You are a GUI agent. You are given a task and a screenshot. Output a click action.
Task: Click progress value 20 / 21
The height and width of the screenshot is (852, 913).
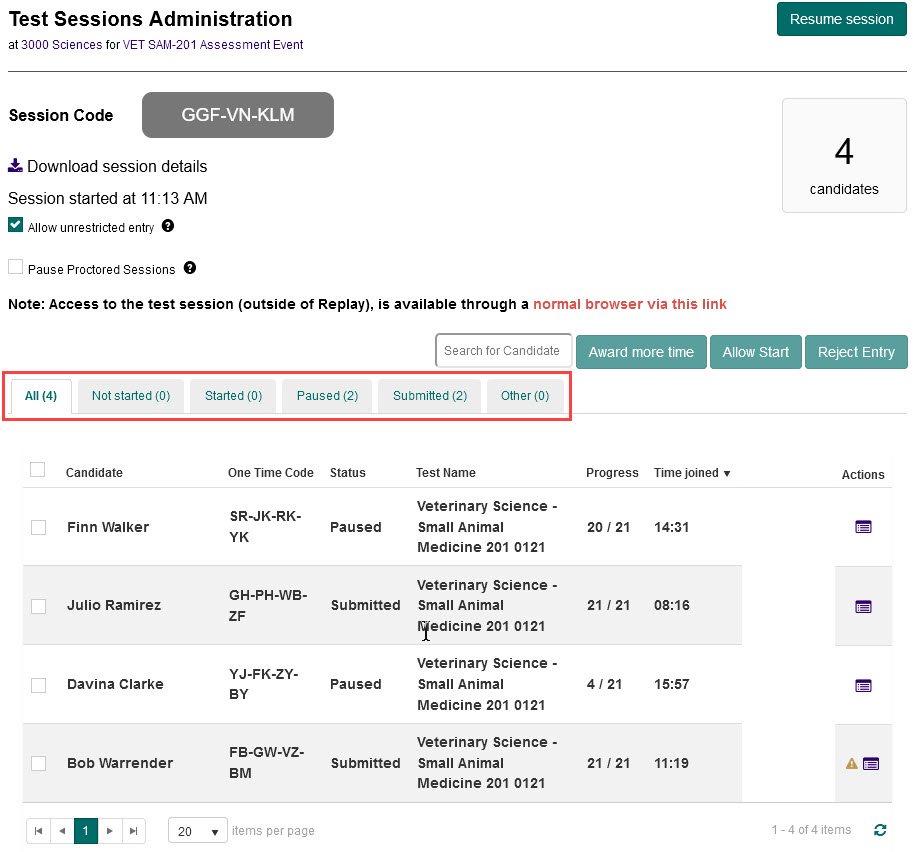[x=608, y=527]
